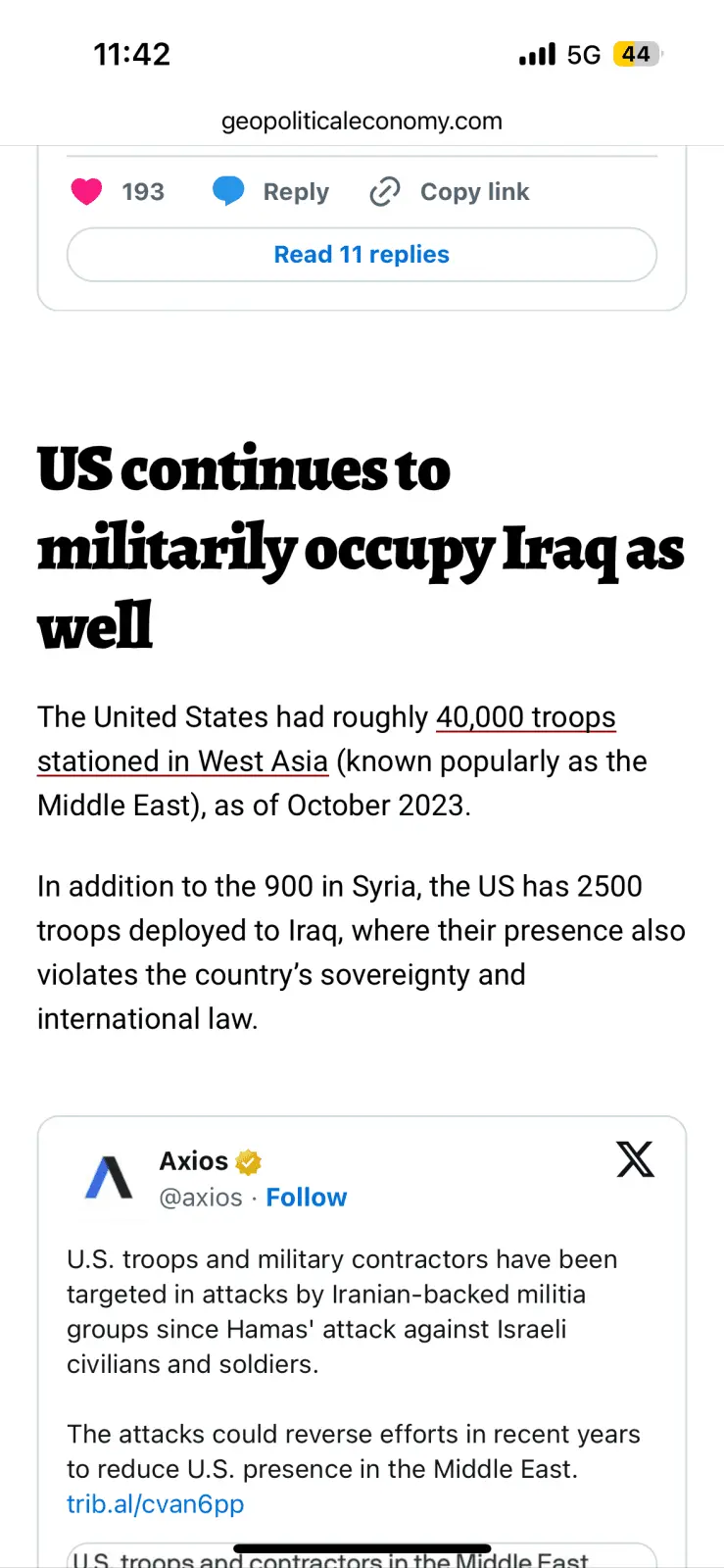Tap the pink heart like icon
This screenshot has width=724, height=1568.
pyautogui.click(x=86, y=192)
